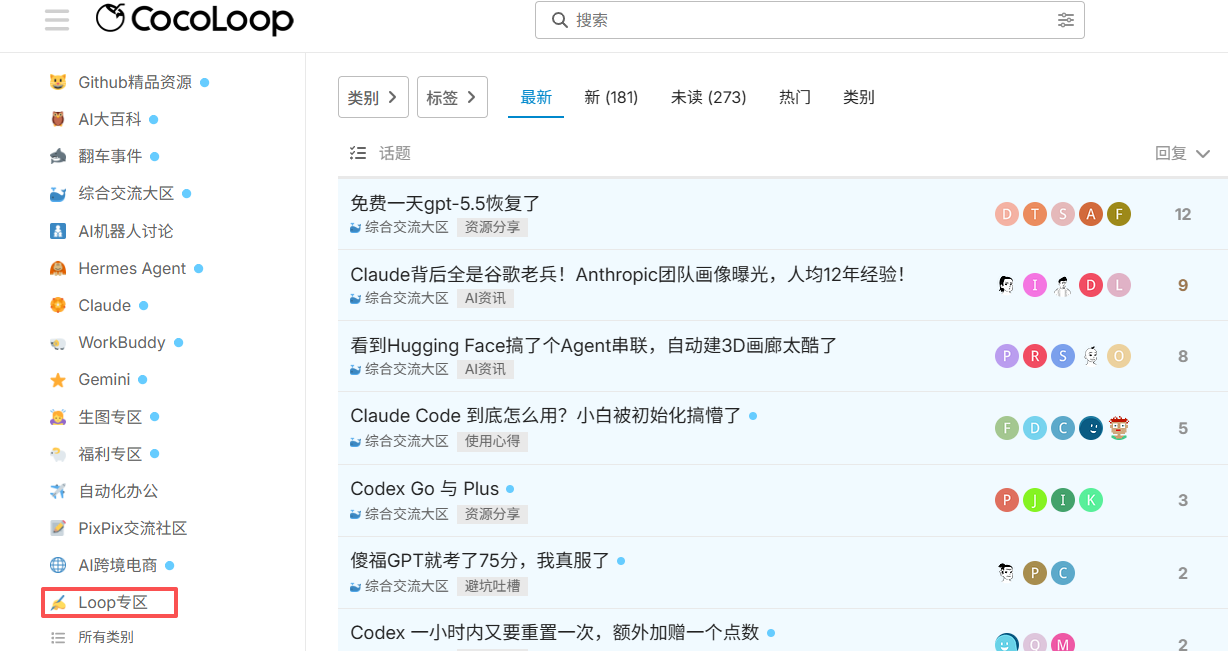The image size is (1228, 651).
Task: Click 避坑吐槽 tag on 傻福GPT topic
Action: [x=492, y=586]
